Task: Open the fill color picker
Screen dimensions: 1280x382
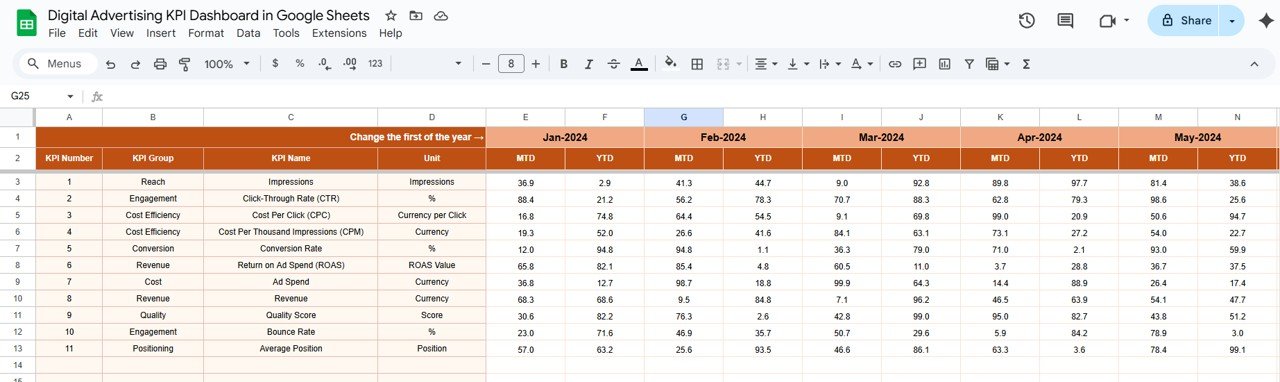Action: [671, 64]
